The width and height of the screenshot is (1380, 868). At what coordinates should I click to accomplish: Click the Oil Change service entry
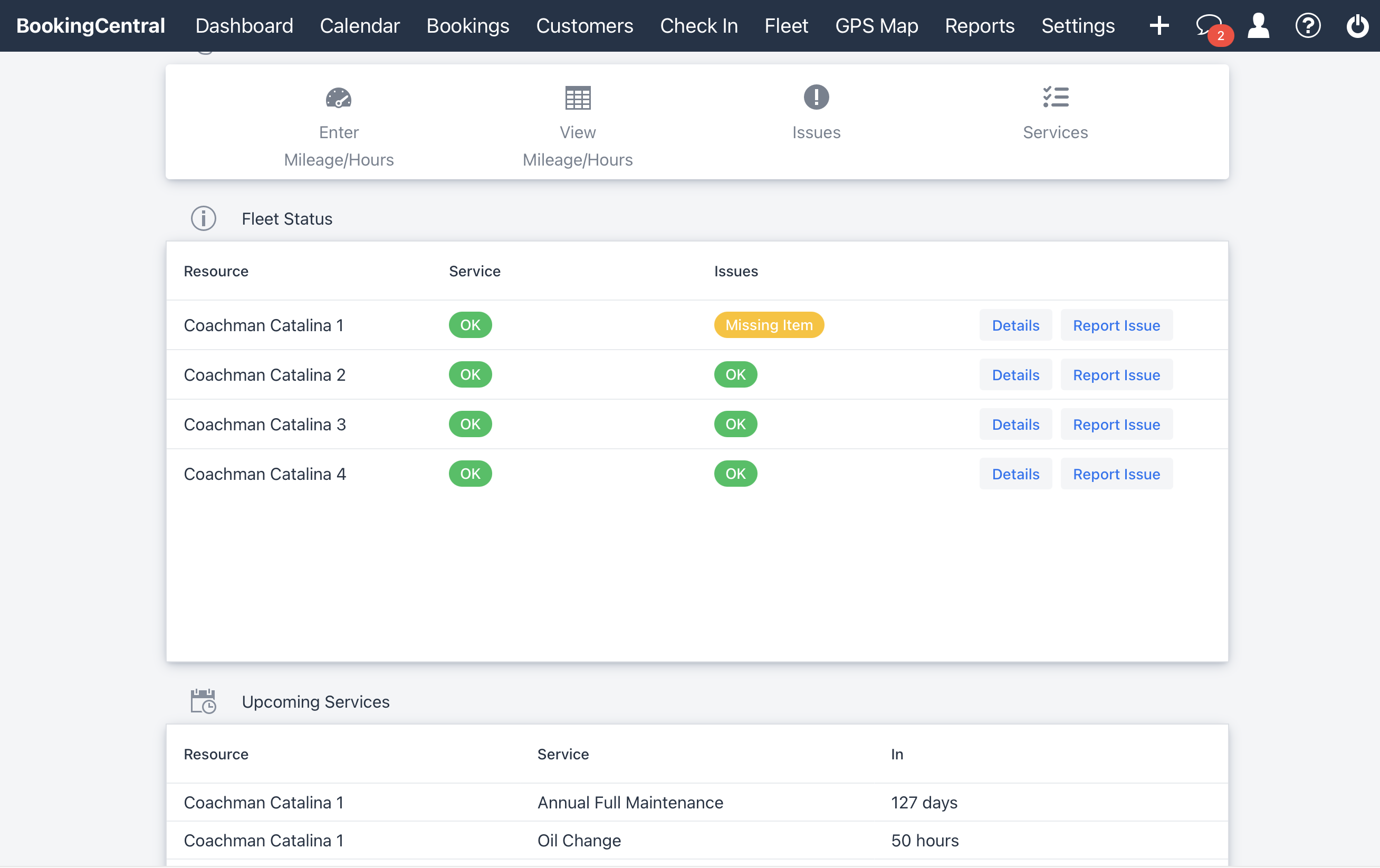579,841
